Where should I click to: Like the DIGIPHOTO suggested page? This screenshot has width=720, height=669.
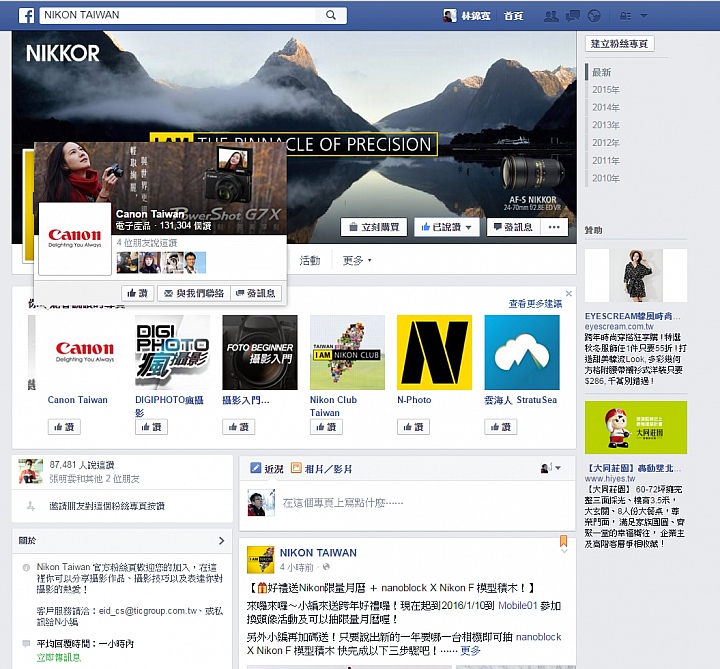pyautogui.click(x=152, y=427)
